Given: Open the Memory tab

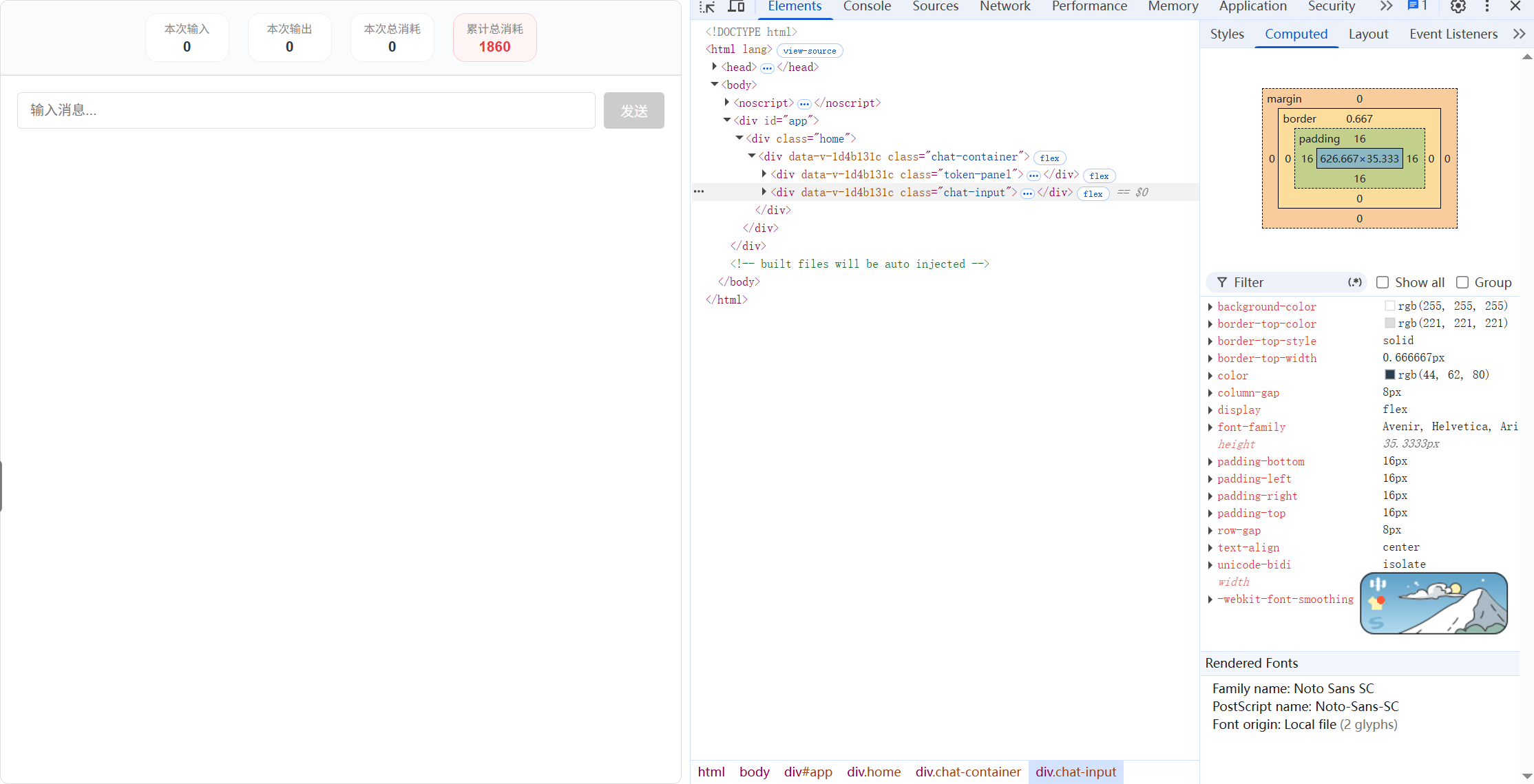Looking at the screenshot, I should click(x=1173, y=7).
